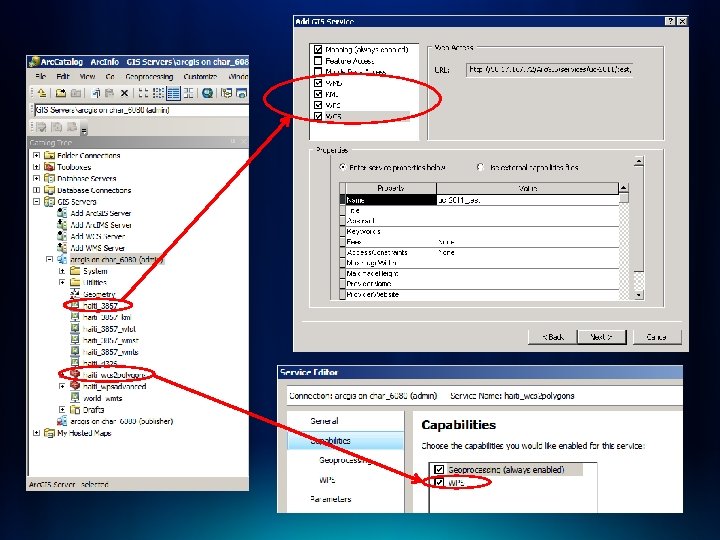
Task: Click the Next button in Add GIS Service
Action: pos(602,337)
